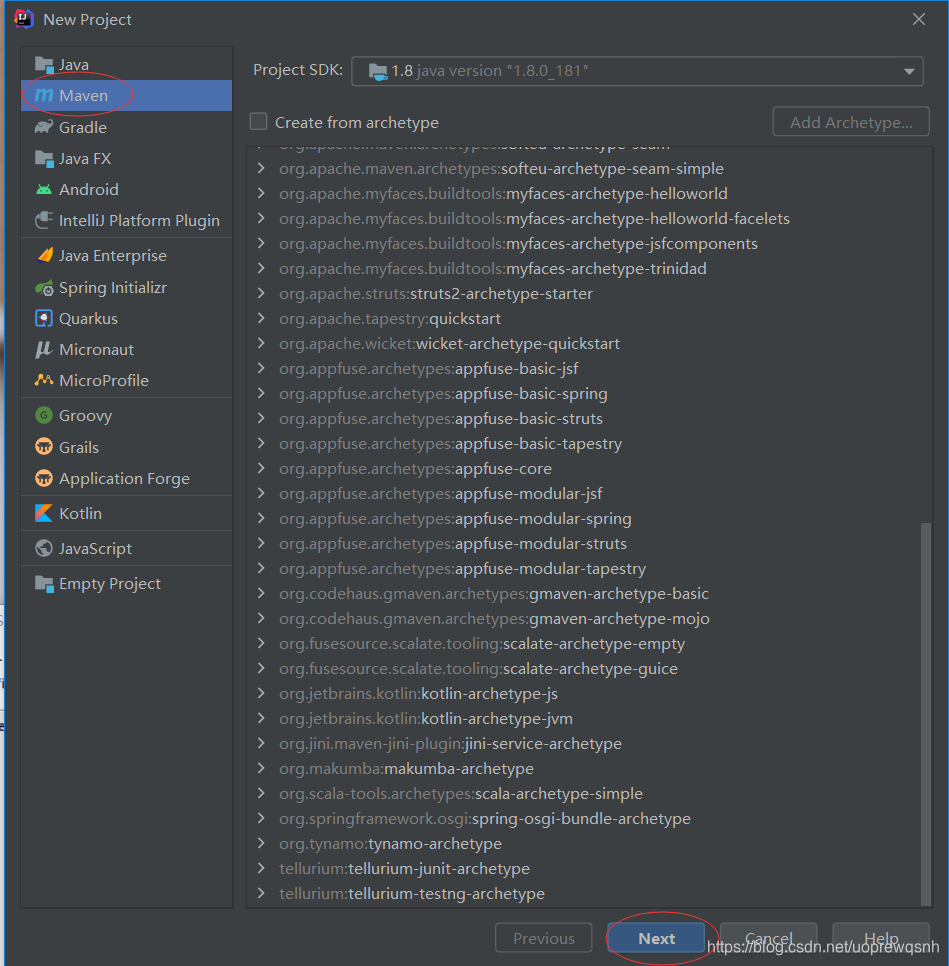Click the Grails icon

point(44,447)
